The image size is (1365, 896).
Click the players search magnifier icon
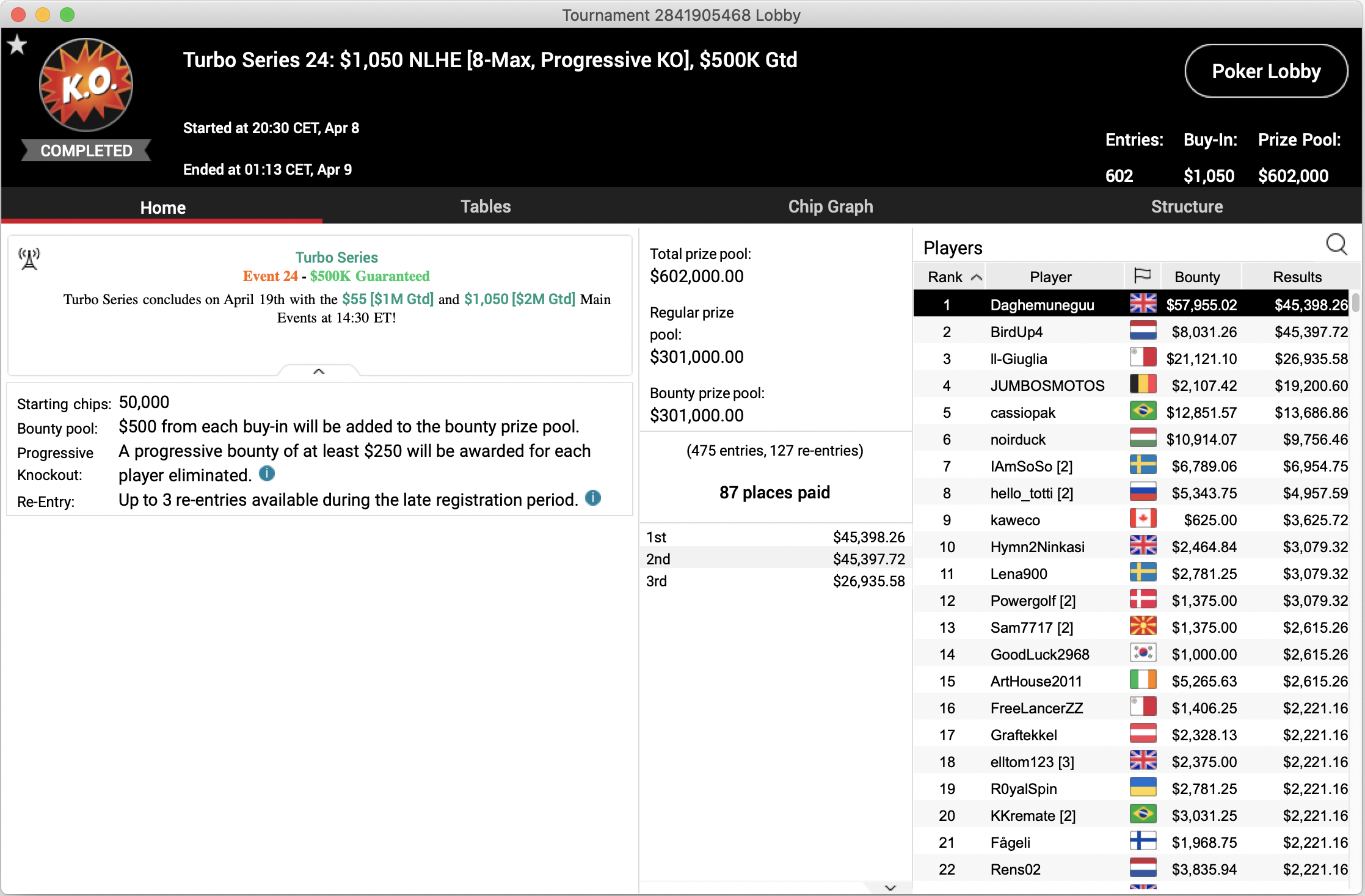tap(1336, 244)
